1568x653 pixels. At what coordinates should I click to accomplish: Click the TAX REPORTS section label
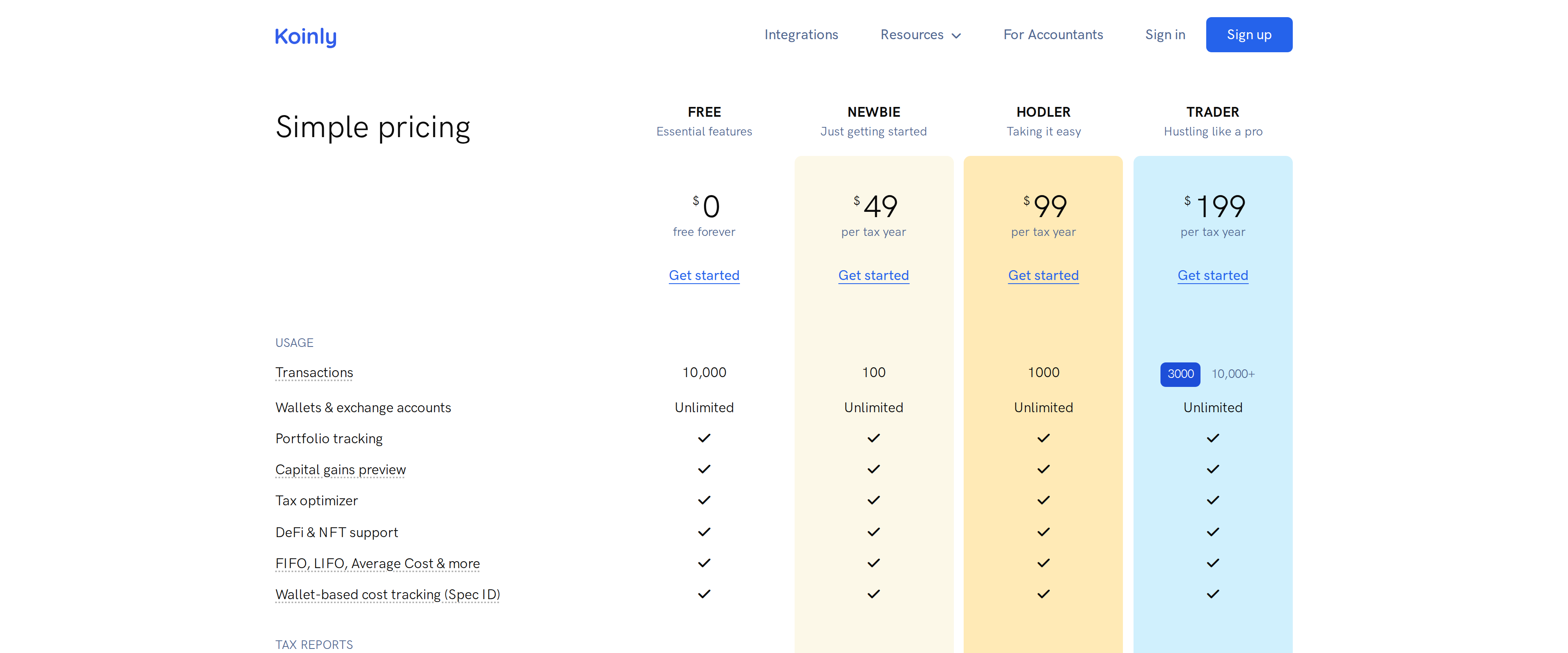(x=314, y=645)
